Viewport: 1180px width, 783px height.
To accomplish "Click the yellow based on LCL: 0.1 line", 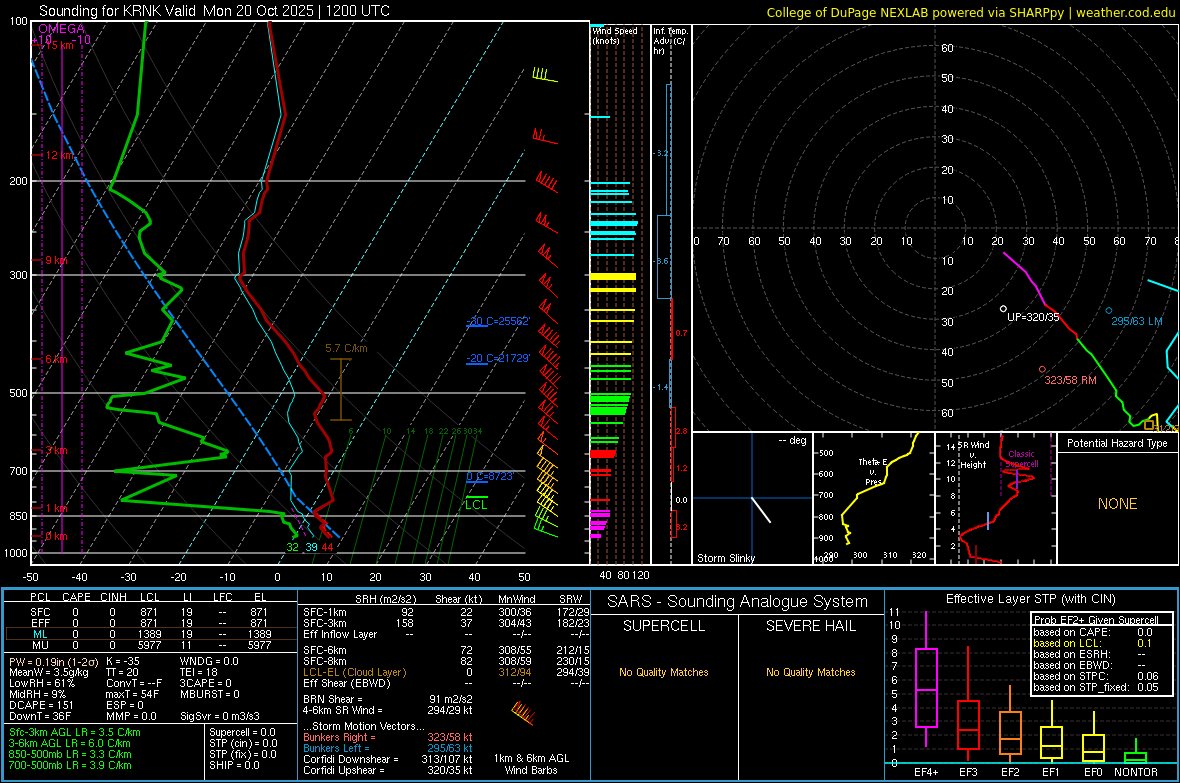I will (x=1093, y=643).
